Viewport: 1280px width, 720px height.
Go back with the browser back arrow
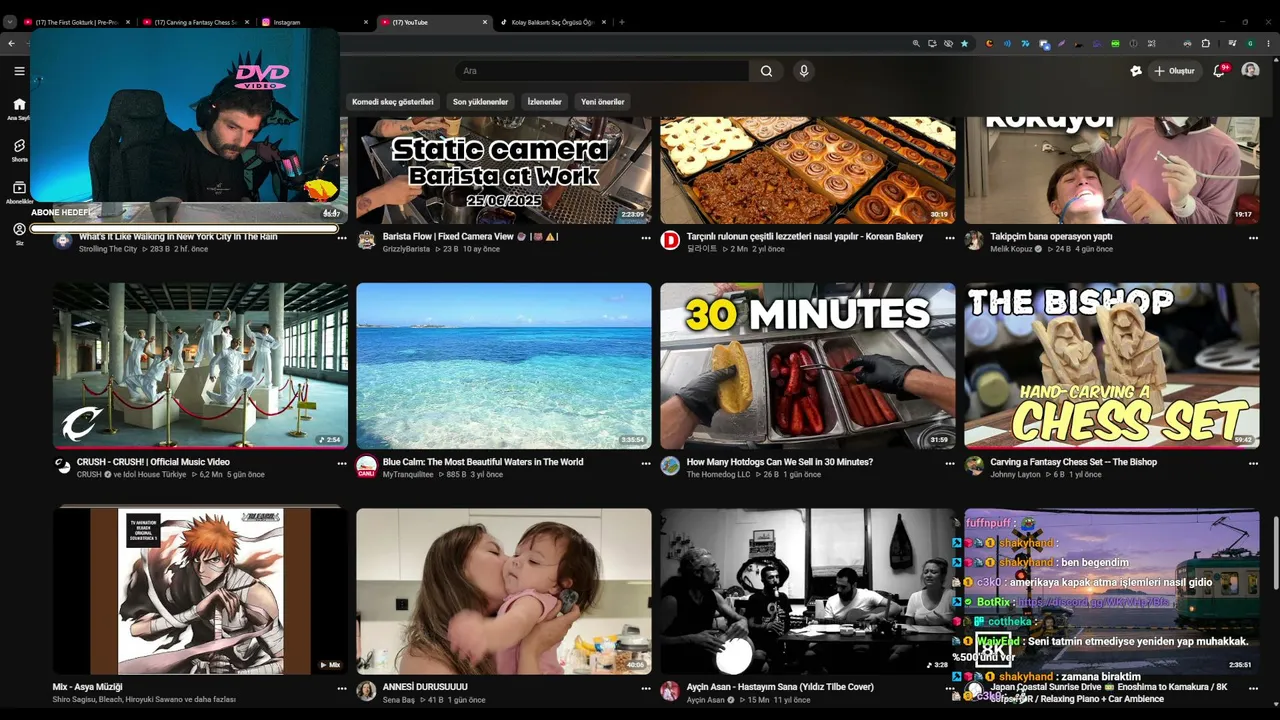[11, 43]
